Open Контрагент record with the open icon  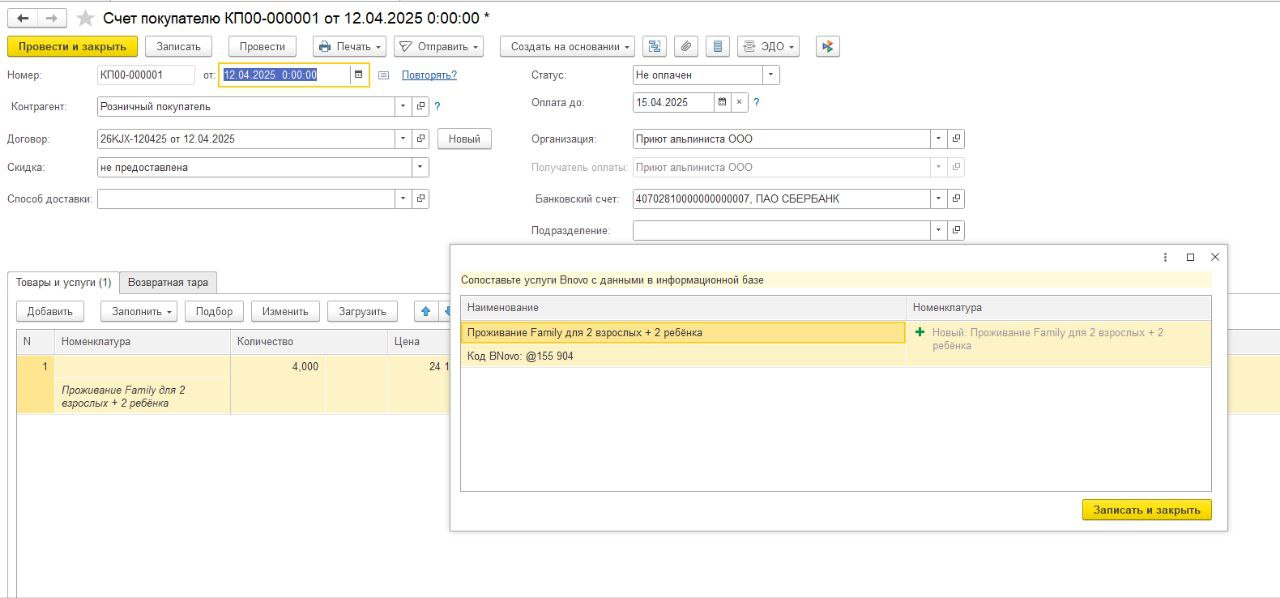tap(421, 106)
